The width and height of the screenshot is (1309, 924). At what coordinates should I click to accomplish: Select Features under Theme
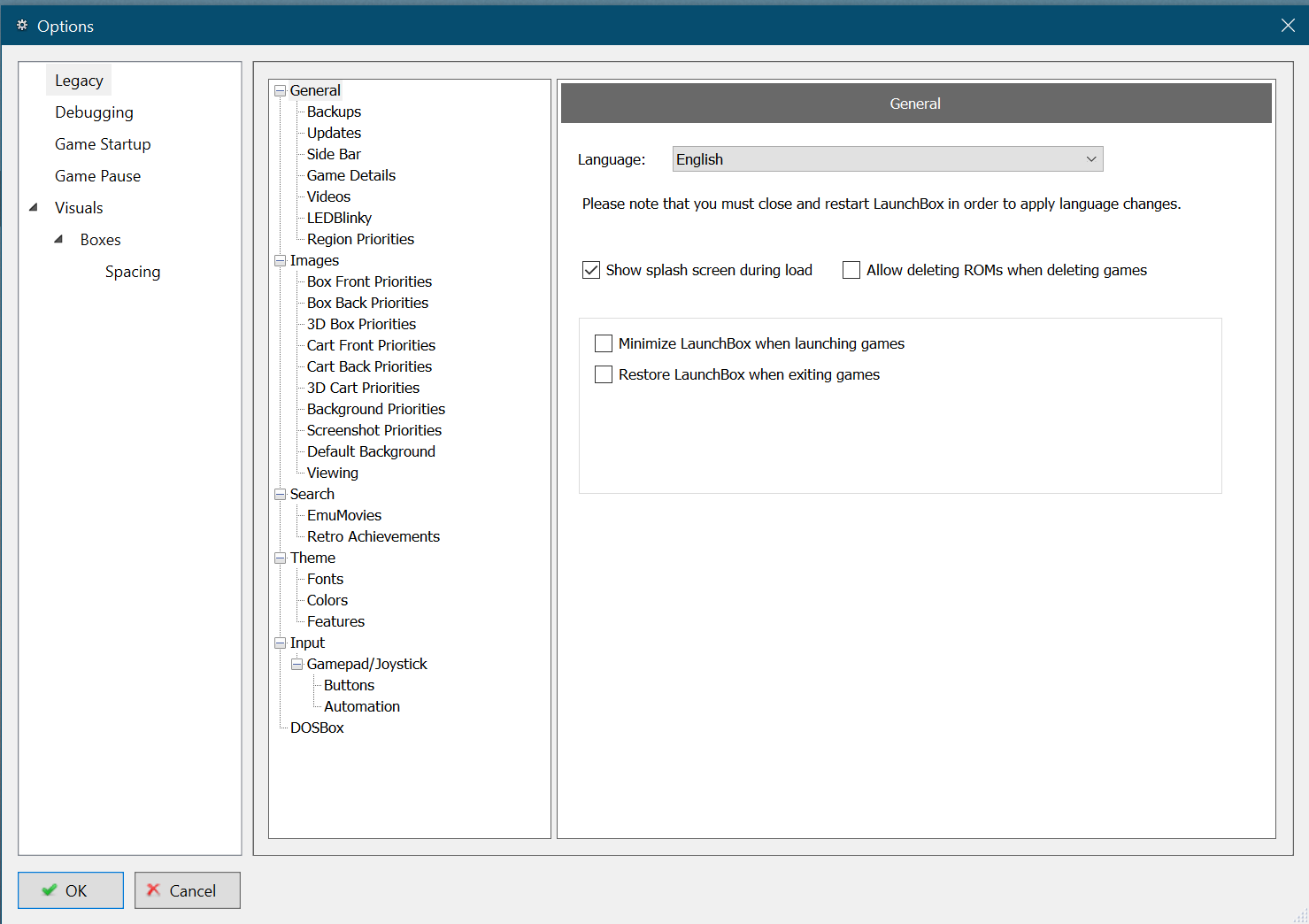[x=335, y=621]
